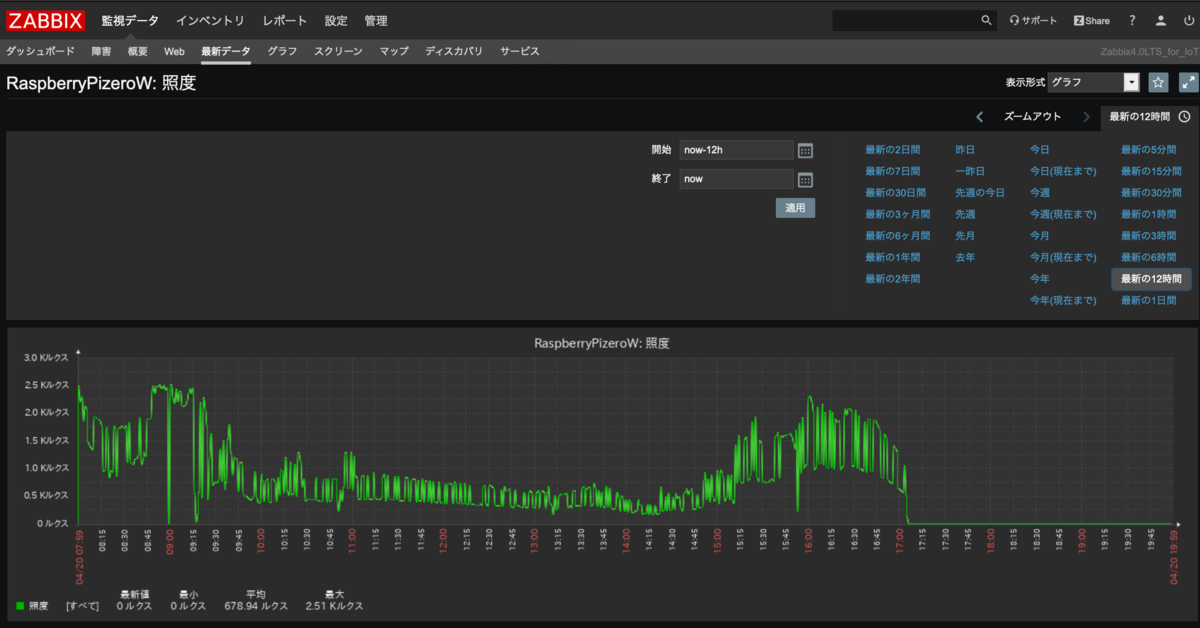Go to 概要 submenu
Image resolution: width=1200 pixels, height=628 pixels.
click(x=138, y=51)
